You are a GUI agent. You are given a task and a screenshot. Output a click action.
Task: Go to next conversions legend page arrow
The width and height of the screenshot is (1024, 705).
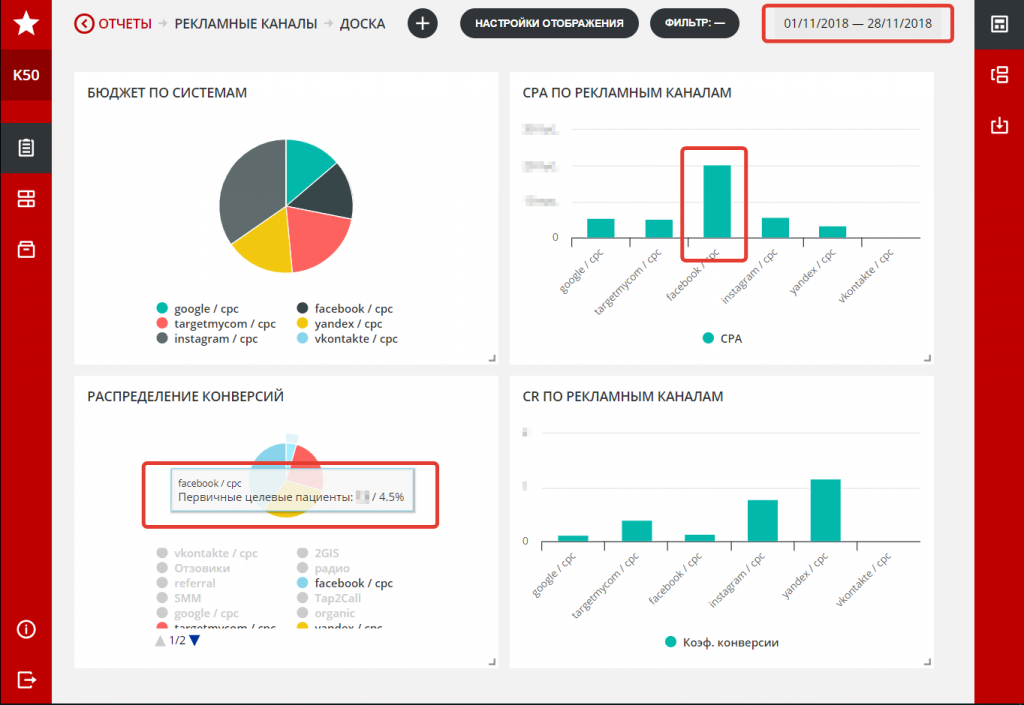click(x=195, y=640)
